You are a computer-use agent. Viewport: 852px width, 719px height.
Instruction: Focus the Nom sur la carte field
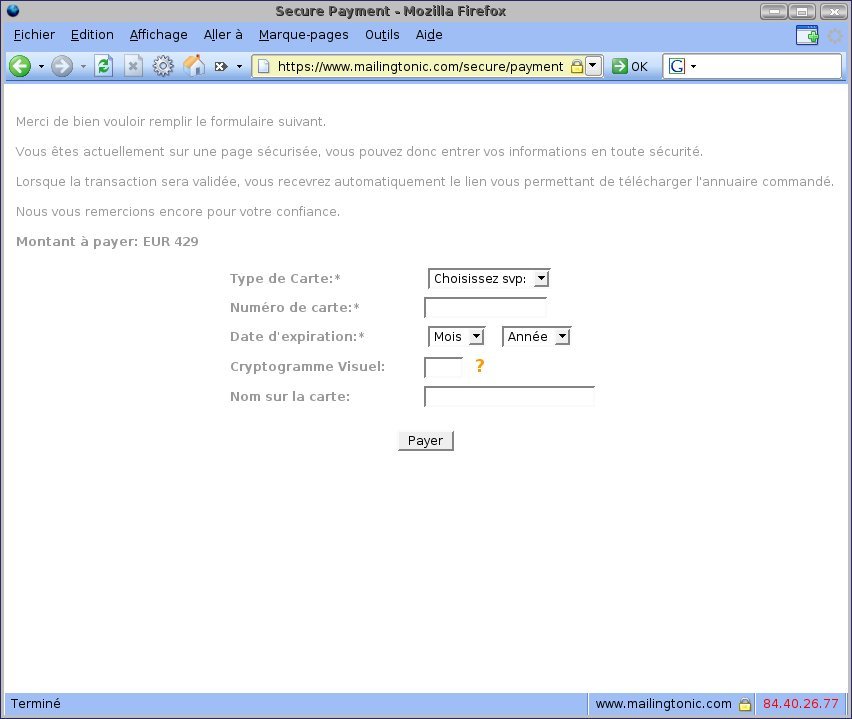click(509, 397)
